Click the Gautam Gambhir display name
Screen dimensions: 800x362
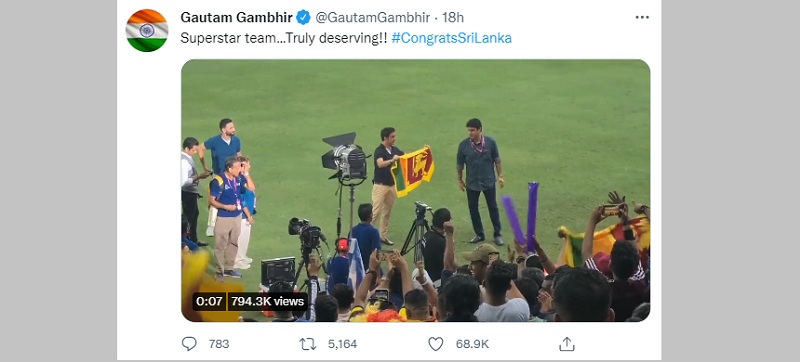tap(236, 17)
